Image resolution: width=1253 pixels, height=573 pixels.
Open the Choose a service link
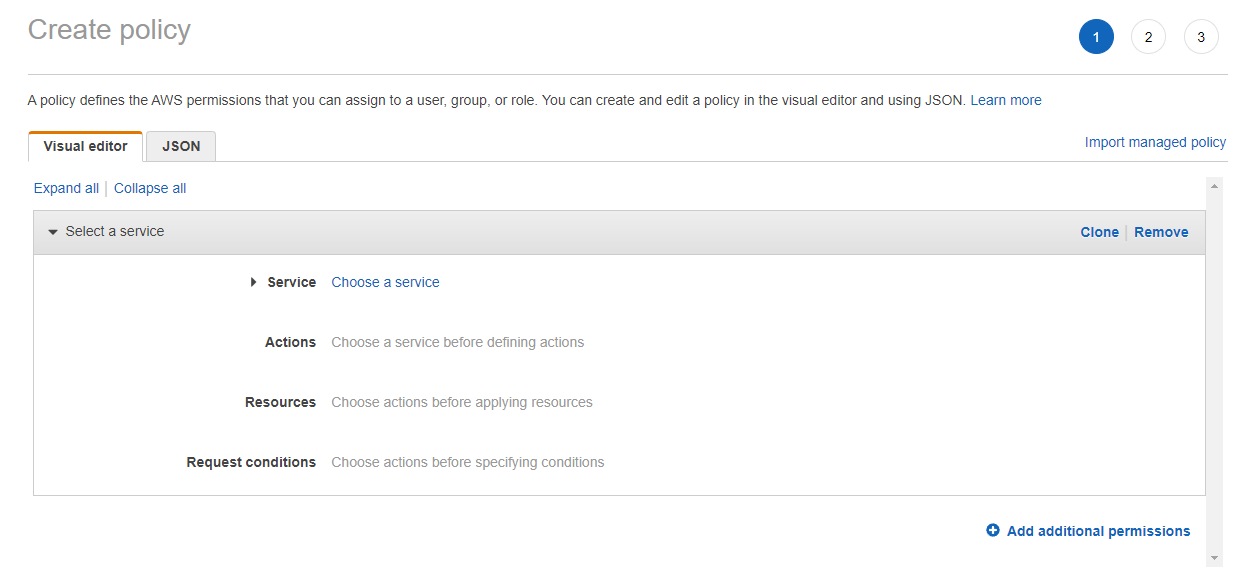385,282
